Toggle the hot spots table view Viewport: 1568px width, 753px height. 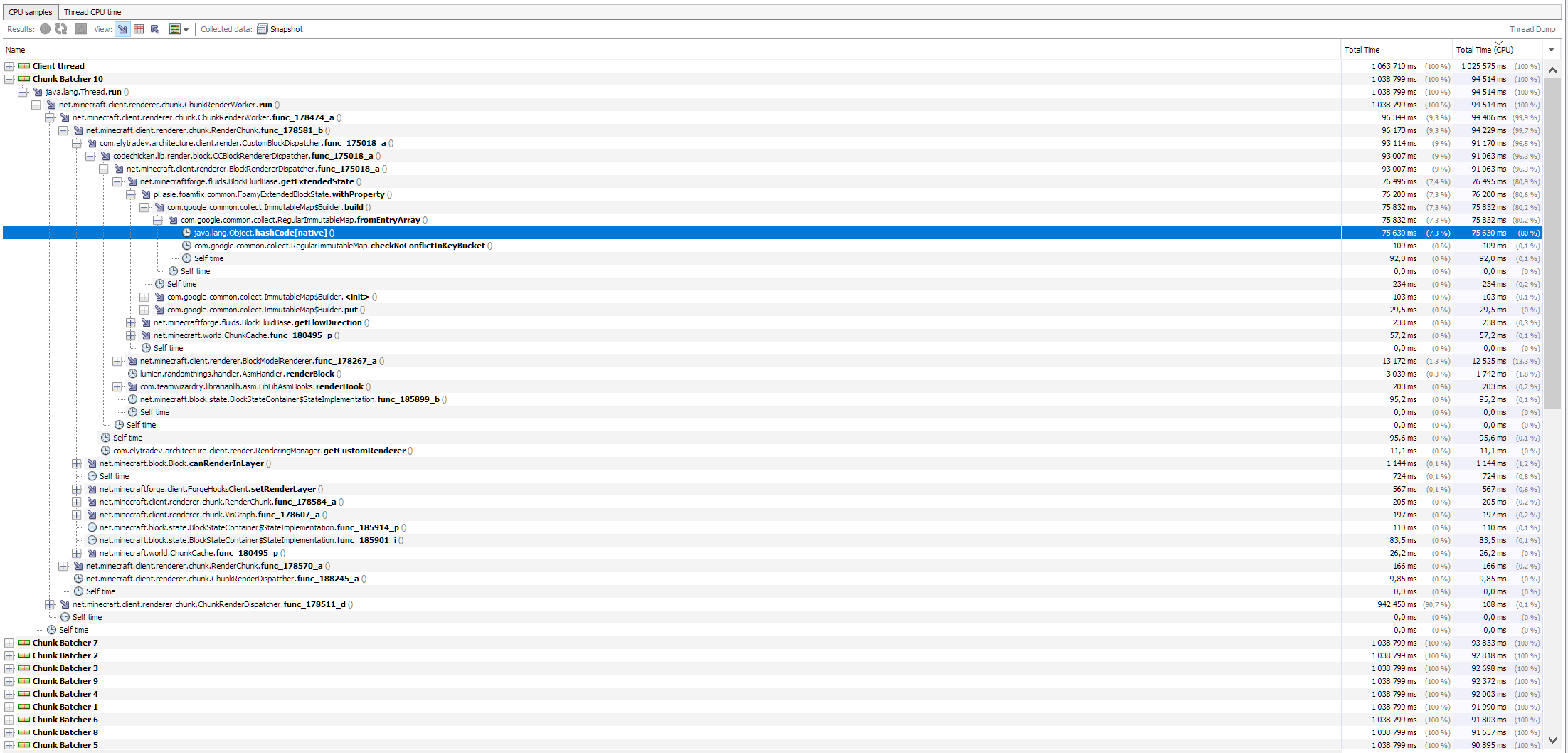139,29
